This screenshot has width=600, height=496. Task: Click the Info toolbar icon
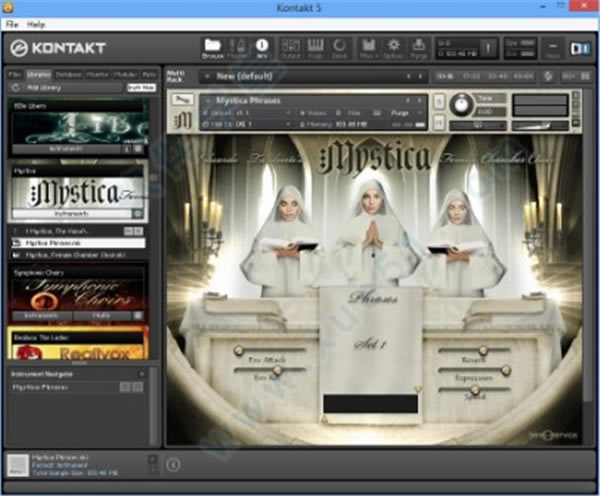pyautogui.click(x=262, y=48)
